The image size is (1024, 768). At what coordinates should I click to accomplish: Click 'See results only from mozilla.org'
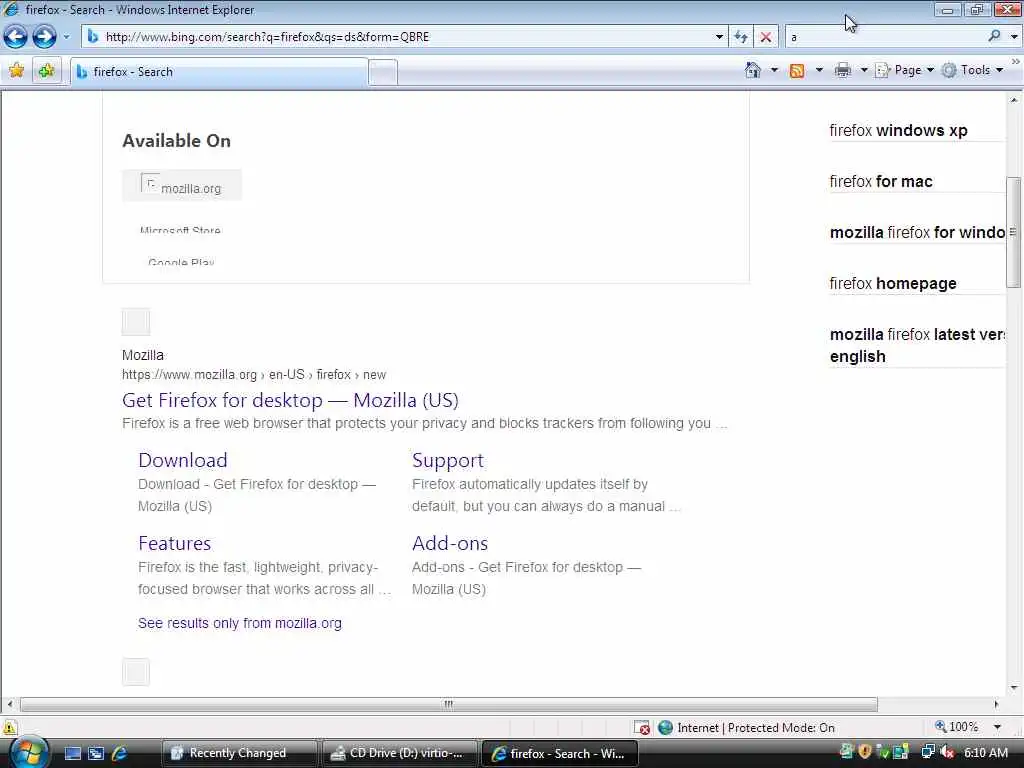coord(240,623)
